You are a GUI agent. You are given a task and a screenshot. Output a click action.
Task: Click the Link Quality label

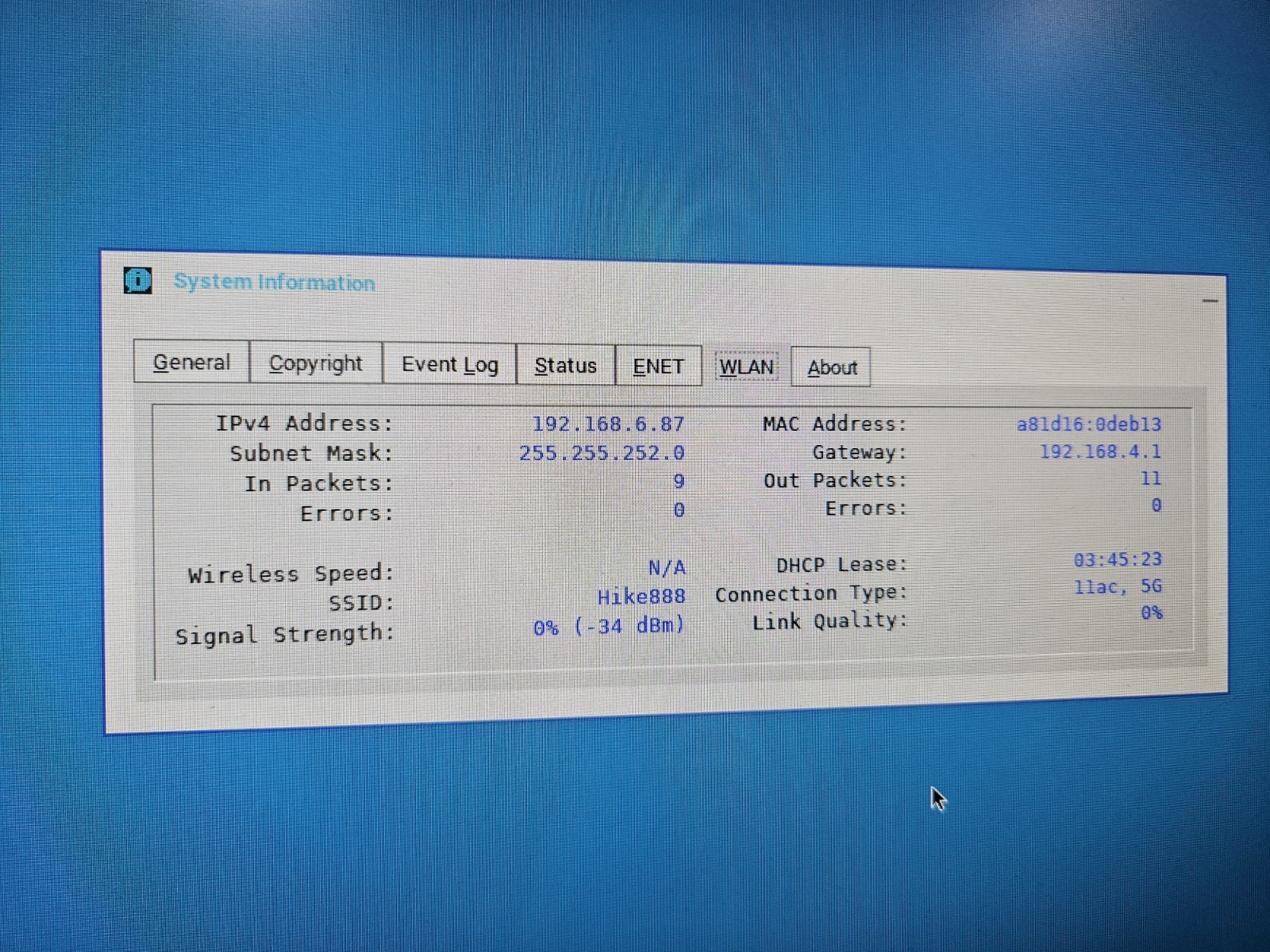(x=829, y=621)
